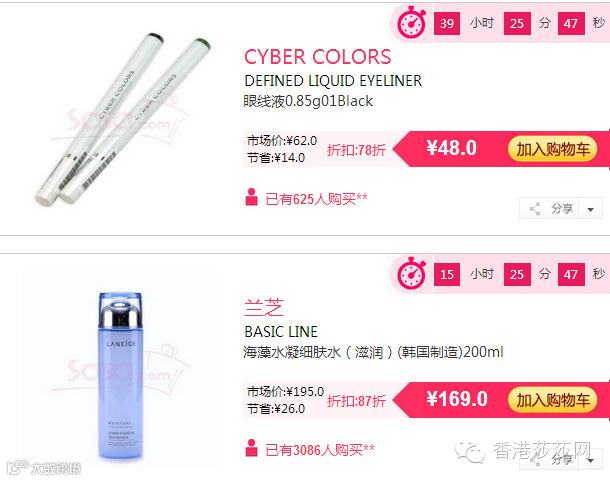Open share dropdown arrow for eyeliner product

point(591,209)
